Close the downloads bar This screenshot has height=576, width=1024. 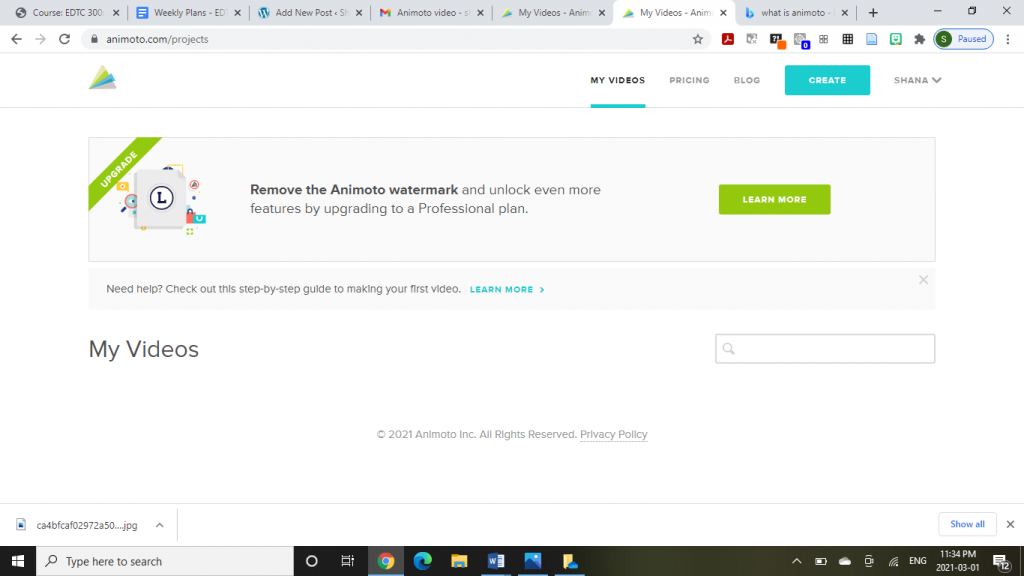click(x=1010, y=524)
